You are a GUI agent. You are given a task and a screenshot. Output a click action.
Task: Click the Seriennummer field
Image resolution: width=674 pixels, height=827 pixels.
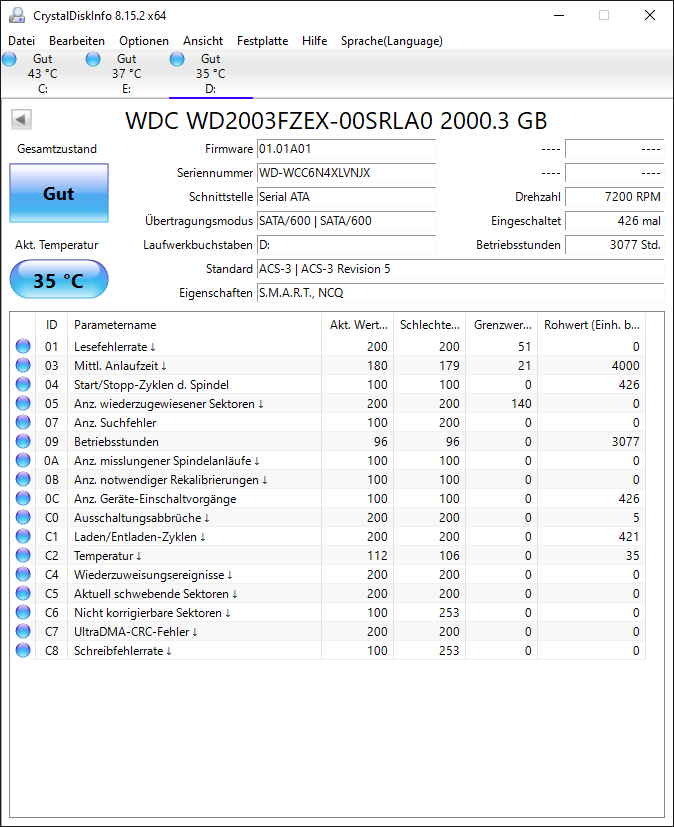click(346, 172)
